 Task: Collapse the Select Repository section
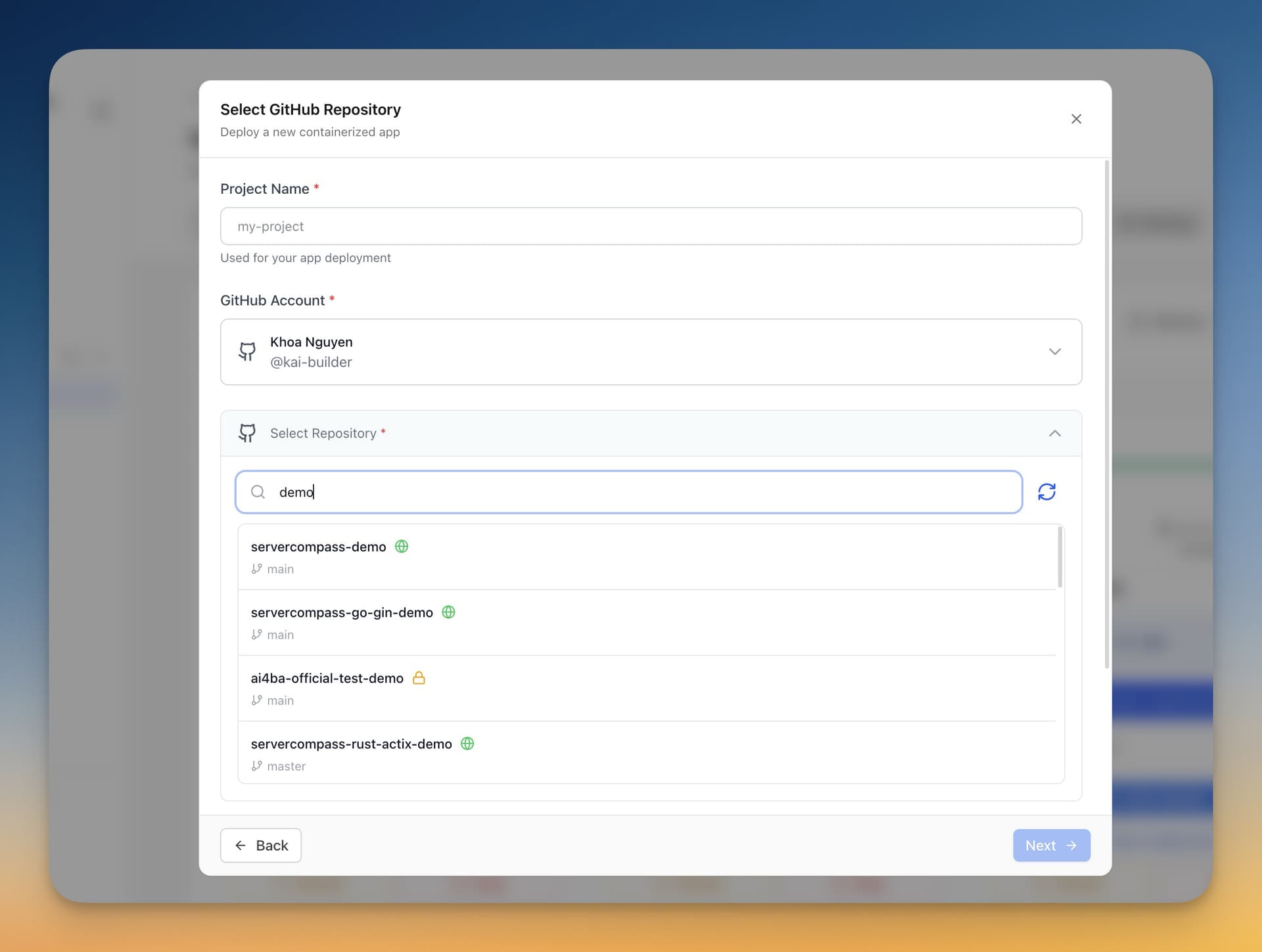(x=1054, y=433)
